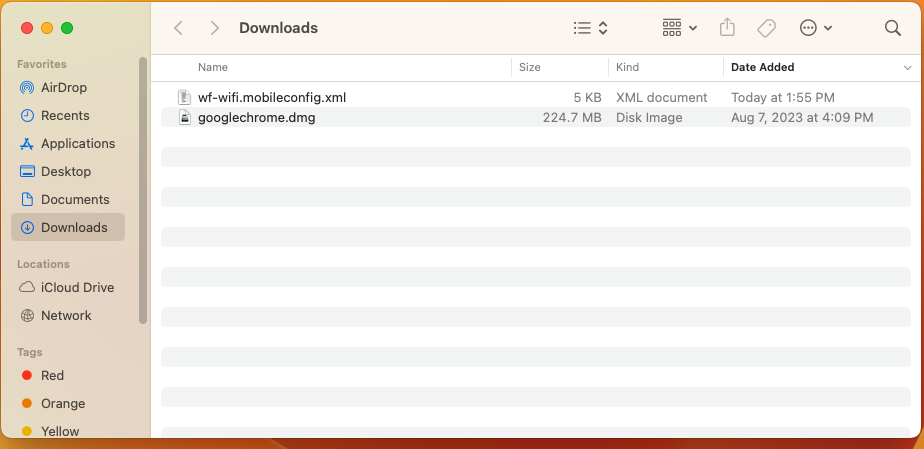Click the Desktop sidebar icon
The height and width of the screenshot is (449, 924).
point(27,171)
